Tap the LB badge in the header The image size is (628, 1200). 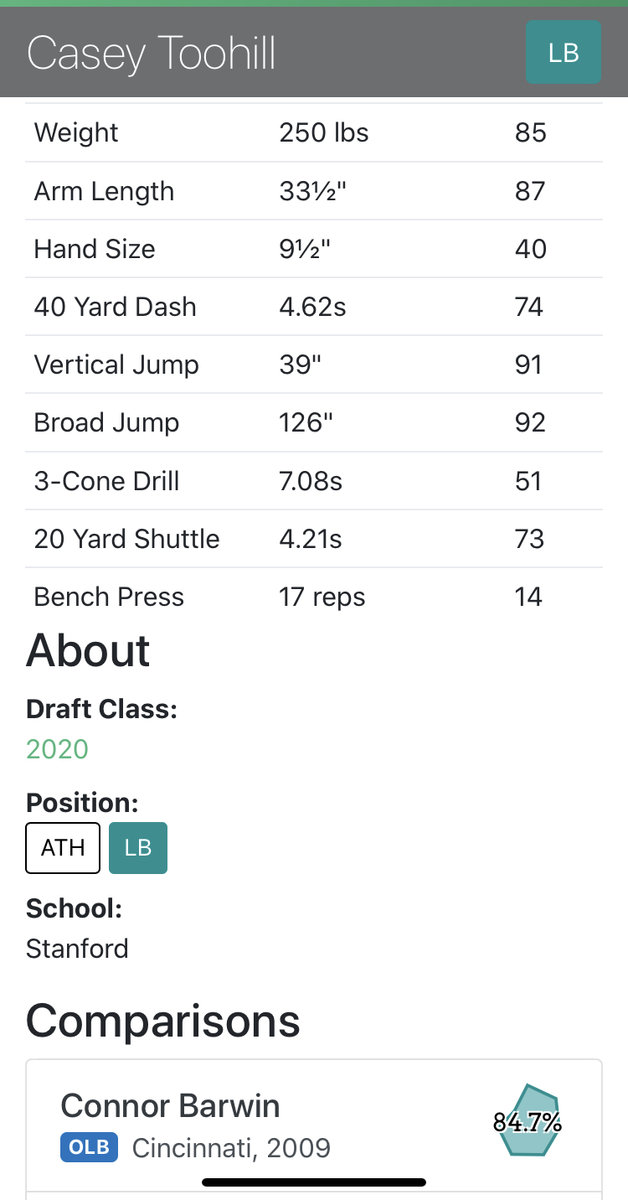[563, 52]
